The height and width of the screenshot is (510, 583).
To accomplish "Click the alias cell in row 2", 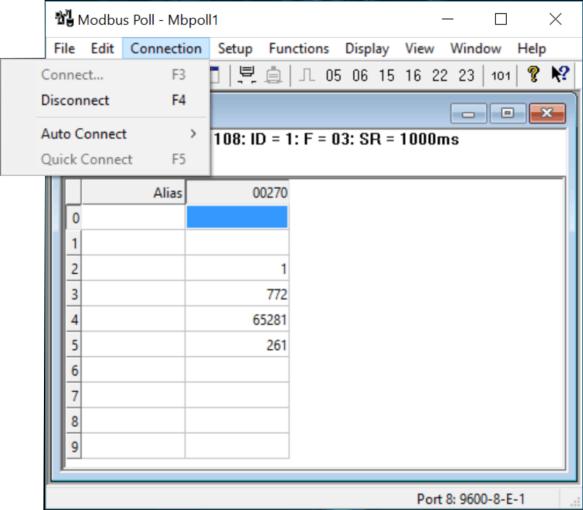I will click(133, 268).
